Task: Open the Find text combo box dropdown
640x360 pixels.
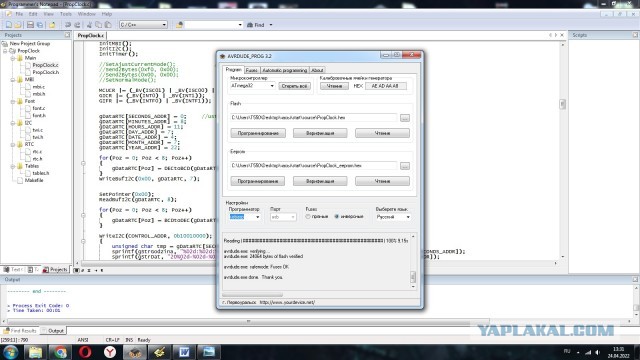Action: pyautogui.click(x=240, y=25)
